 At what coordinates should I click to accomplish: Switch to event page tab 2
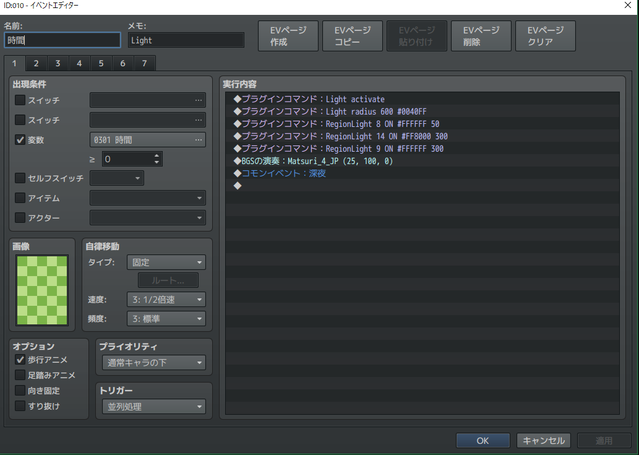pyautogui.click(x=36, y=63)
